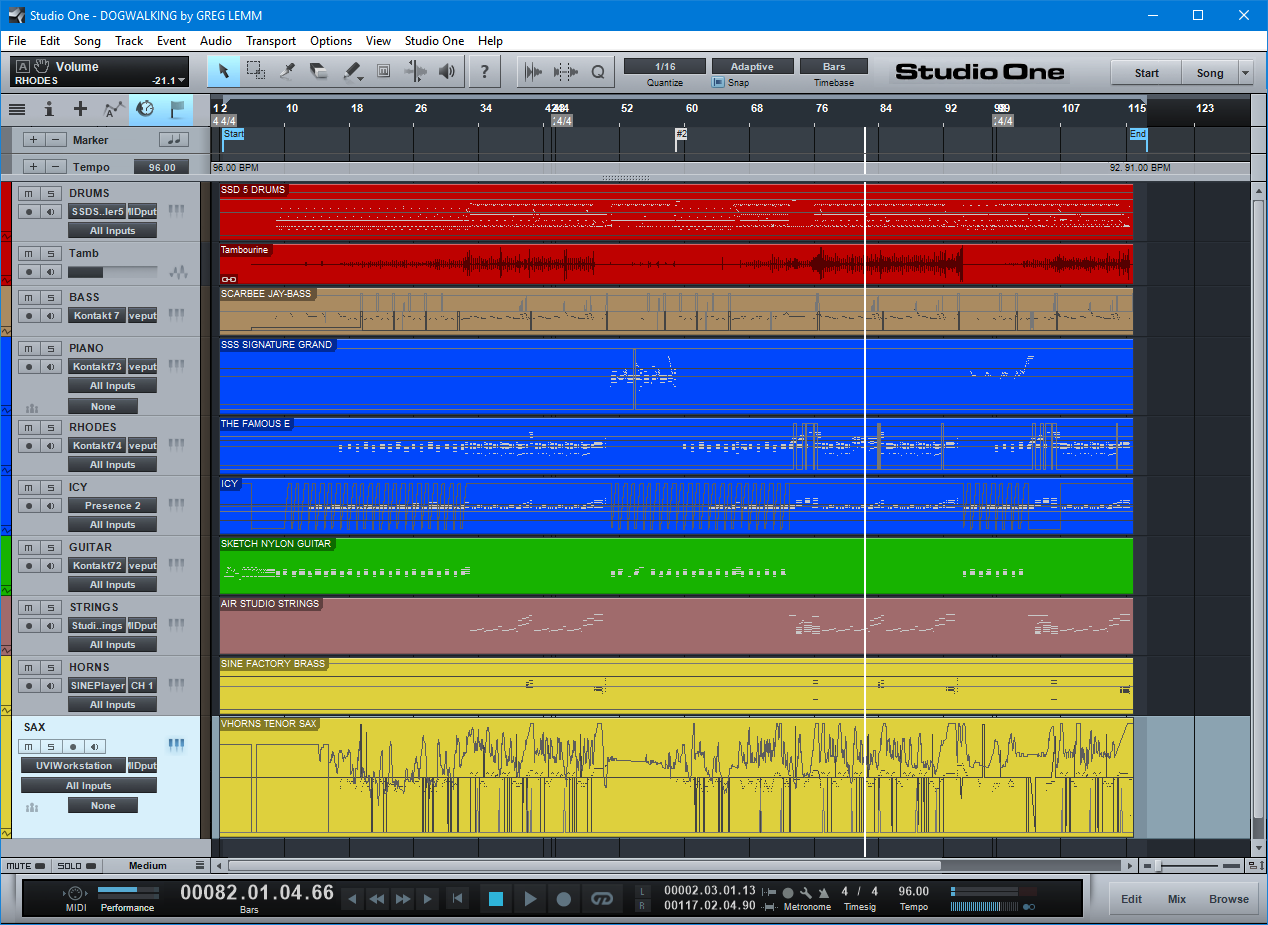Open the Kontakt 7 instrument selector on BASS
Image resolution: width=1268 pixels, height=925 pixels.
coord(97,316)
